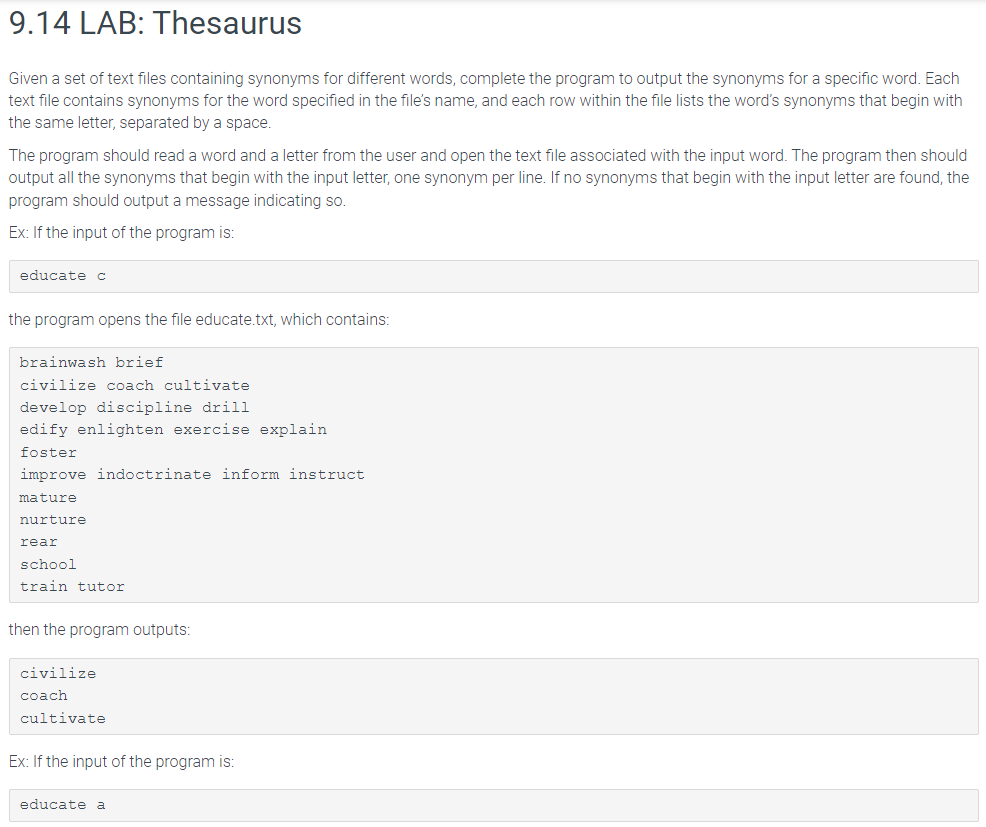Click the 'educate a' input example box
Viewport: 986px width, 827px height.
(x=494, y=805)
